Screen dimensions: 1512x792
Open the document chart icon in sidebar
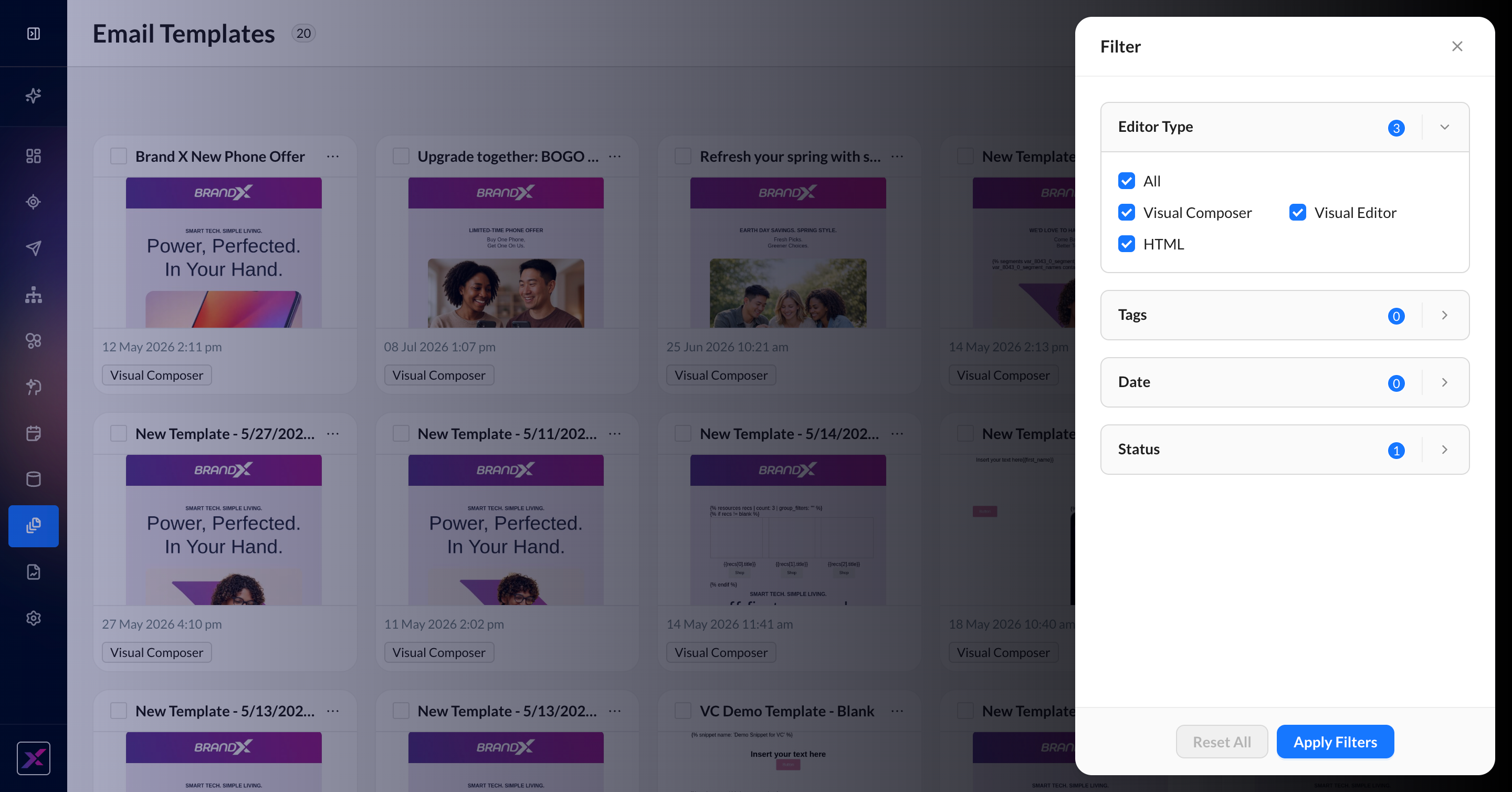pos(34,572)
